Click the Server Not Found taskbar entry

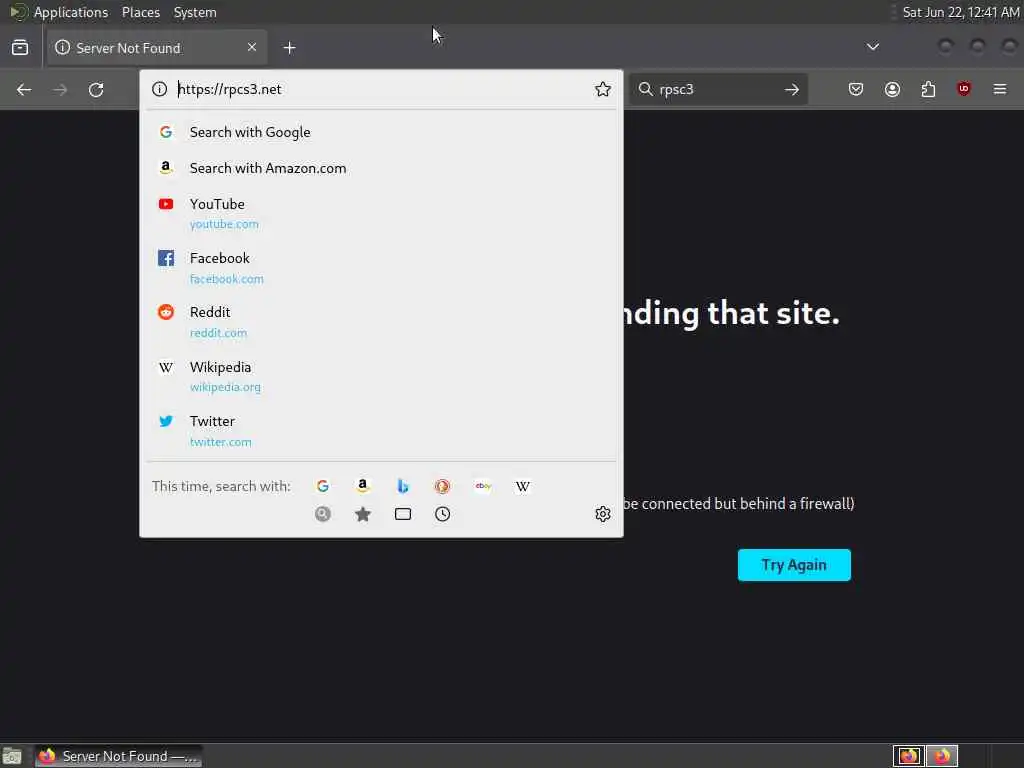118,756
